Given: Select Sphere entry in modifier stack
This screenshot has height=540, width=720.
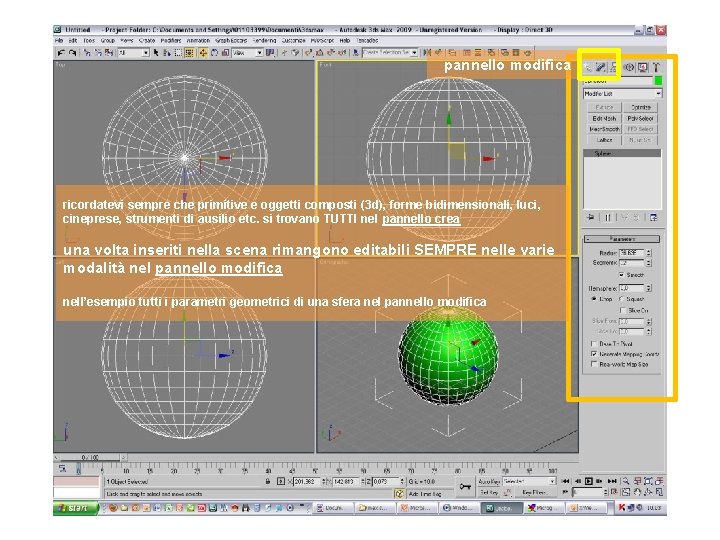Looking at the screenshot, I should [622, 153].
